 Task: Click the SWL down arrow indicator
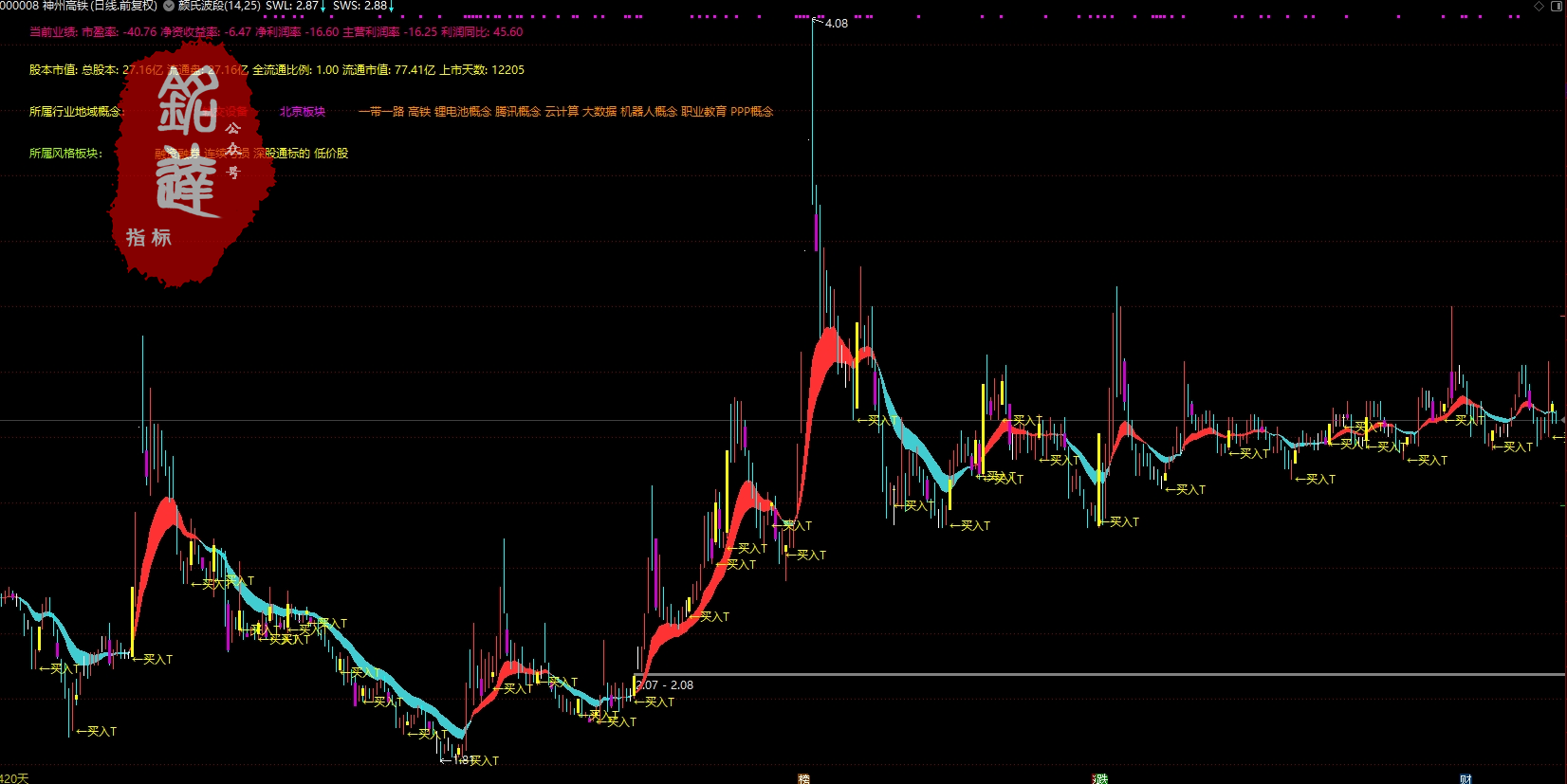323,7
